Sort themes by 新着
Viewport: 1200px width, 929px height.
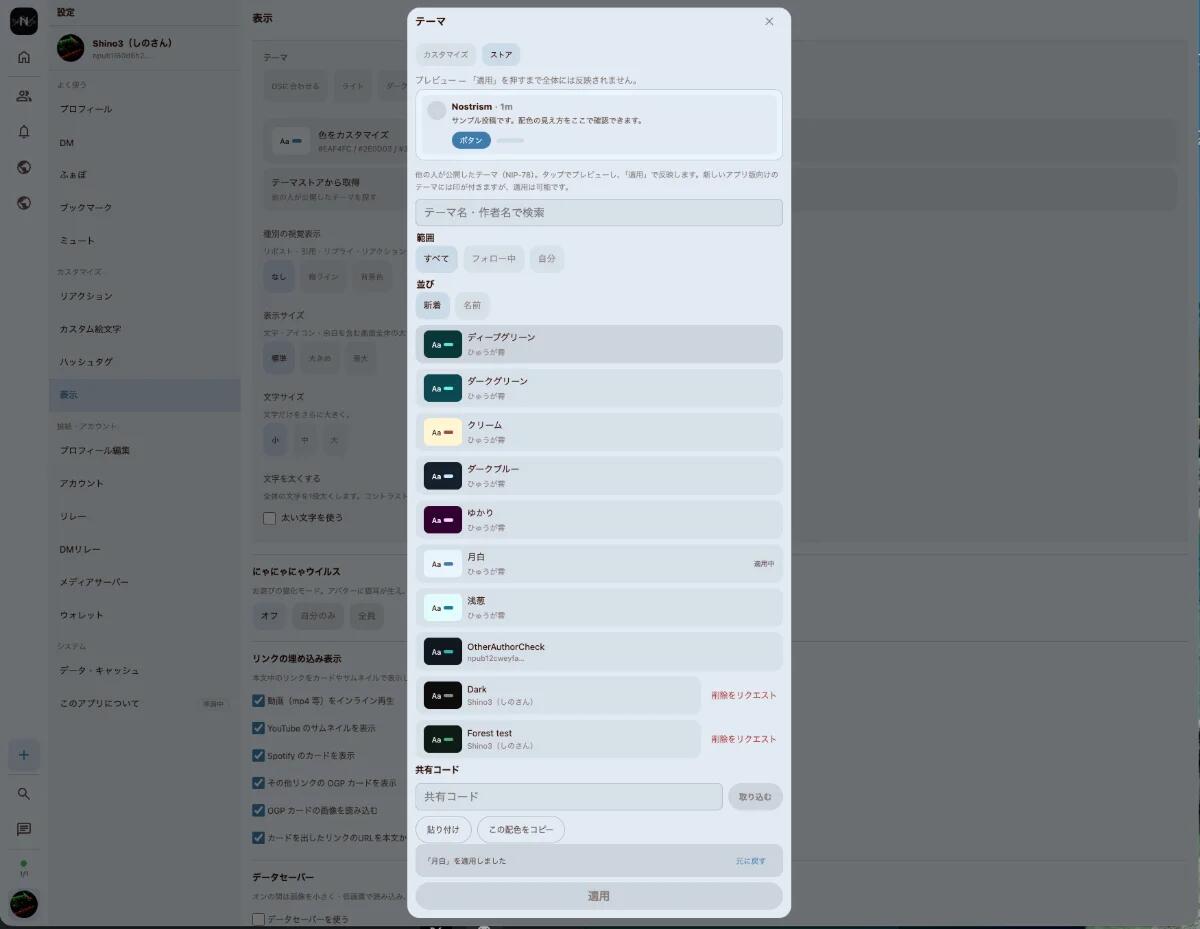(x=433, y=305)
